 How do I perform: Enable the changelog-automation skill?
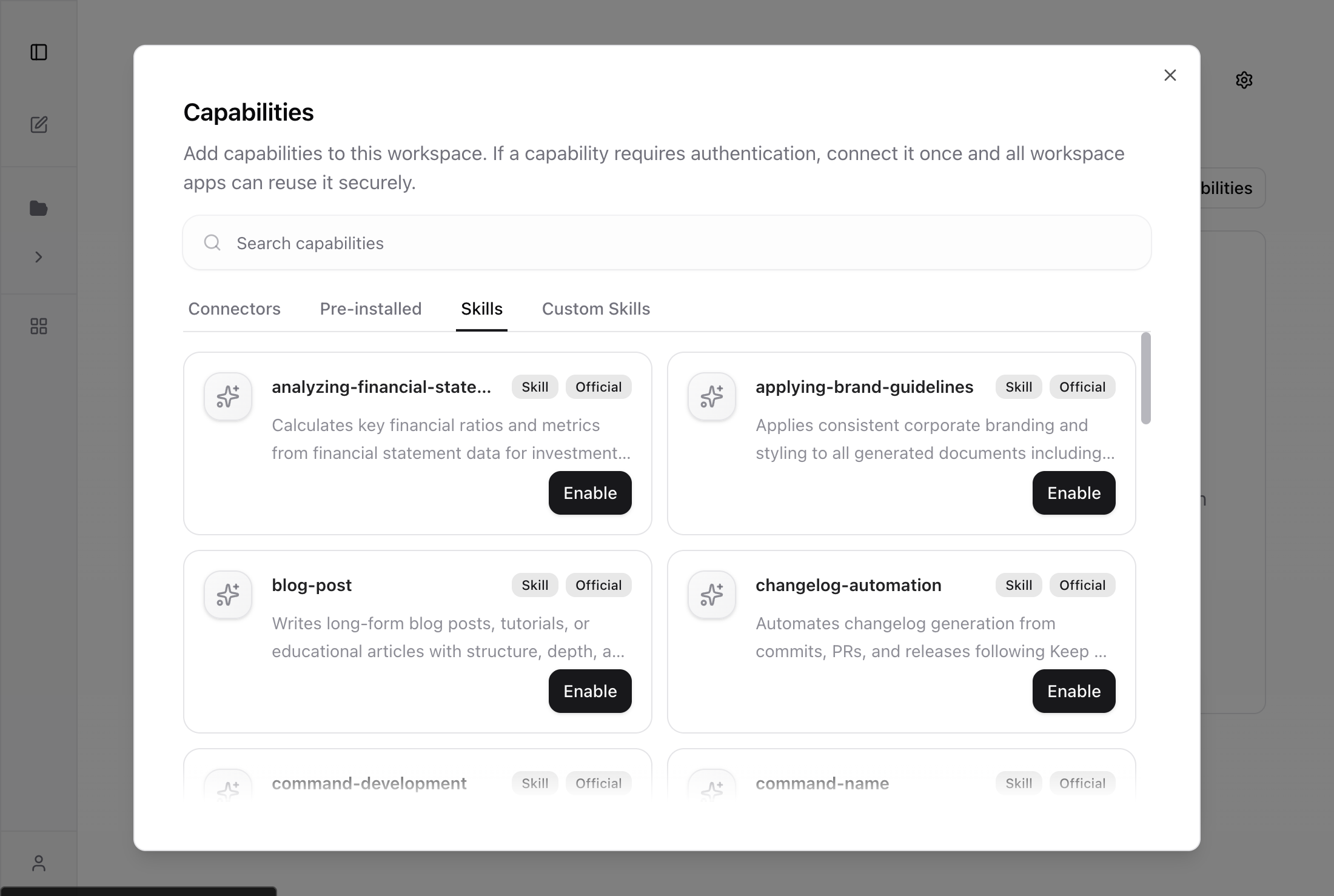(x=1073, y=691)
